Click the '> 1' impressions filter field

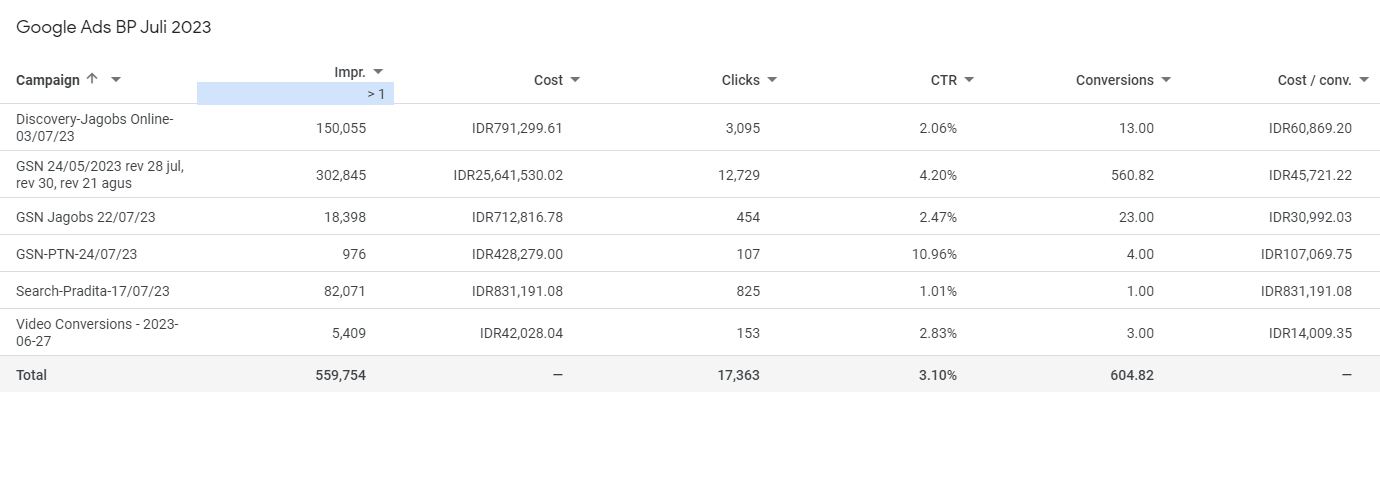(x=295, y=94)
